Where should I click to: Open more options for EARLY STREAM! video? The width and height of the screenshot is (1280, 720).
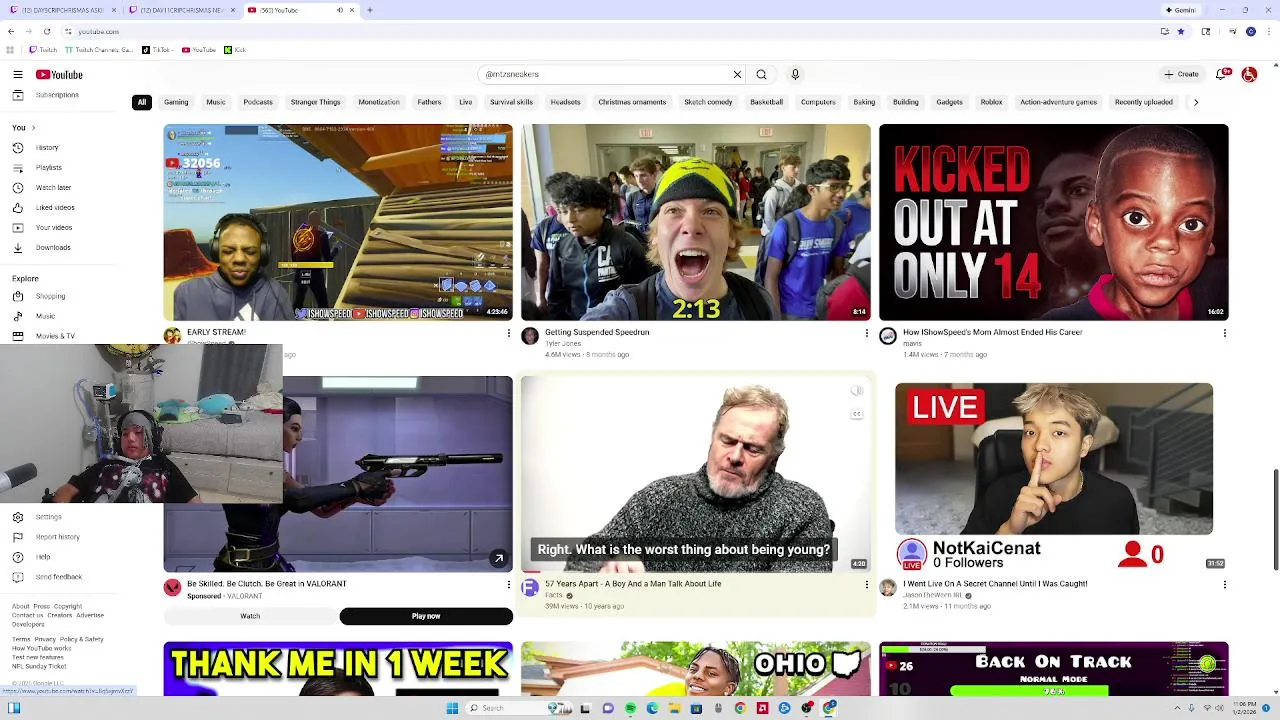click(x=508, y=333)
